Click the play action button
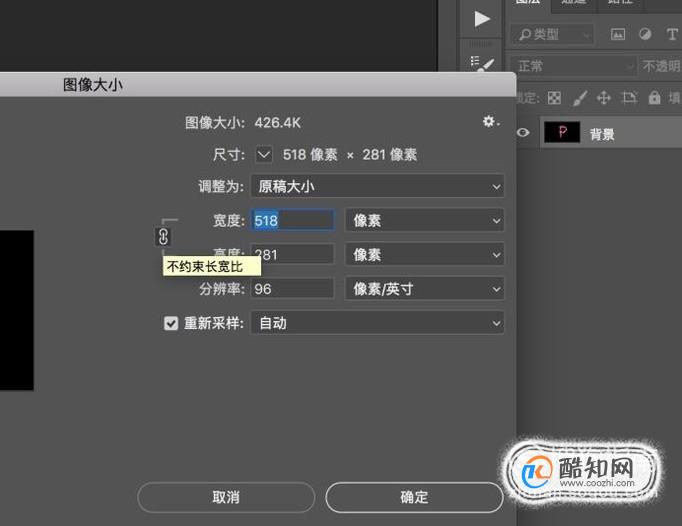The image size is (682, 526). point(482,19)
